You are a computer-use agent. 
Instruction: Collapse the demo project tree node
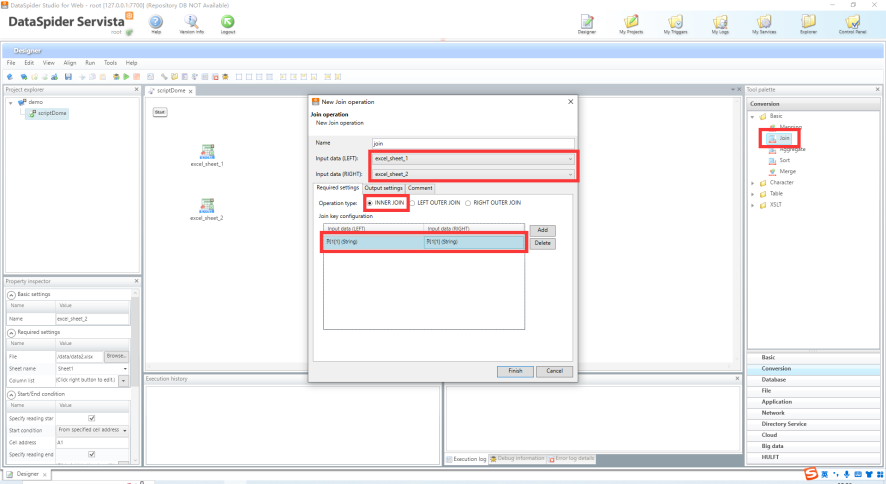(x=11, y=103)
